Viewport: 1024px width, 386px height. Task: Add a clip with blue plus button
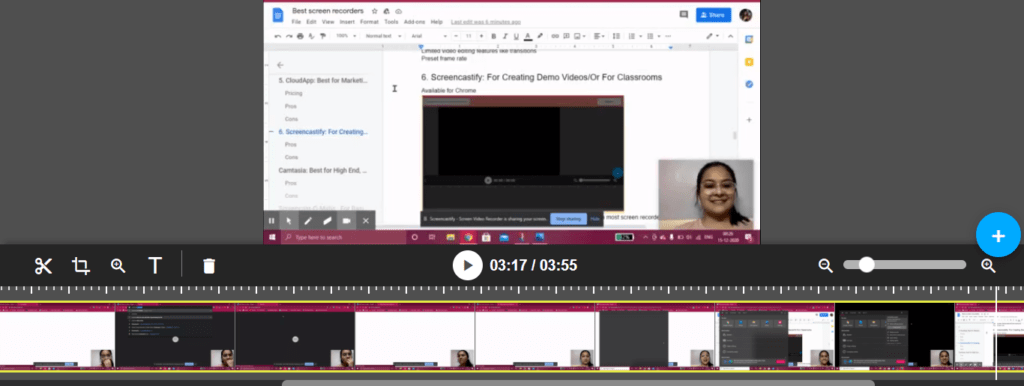click(x=998, y=236)
